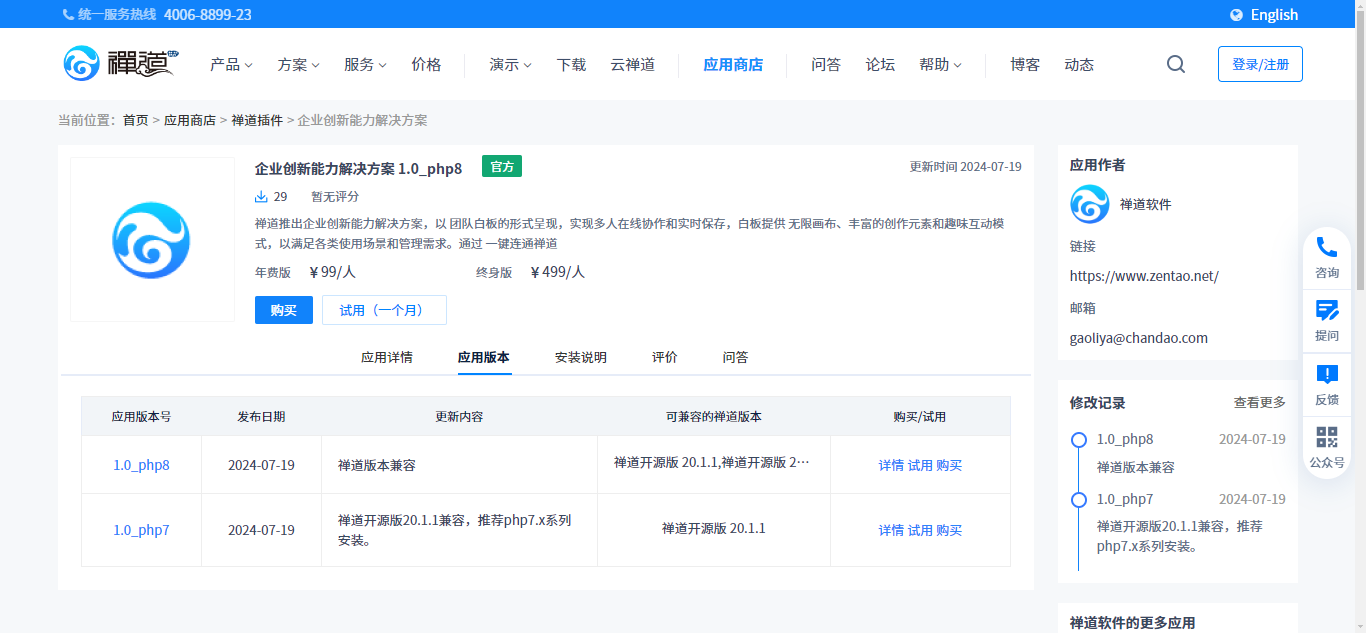The height and width of the screenshot is (633, 1366).
Task: Open the 帮助 dropdown in navigation
Action: pos(940,64)
